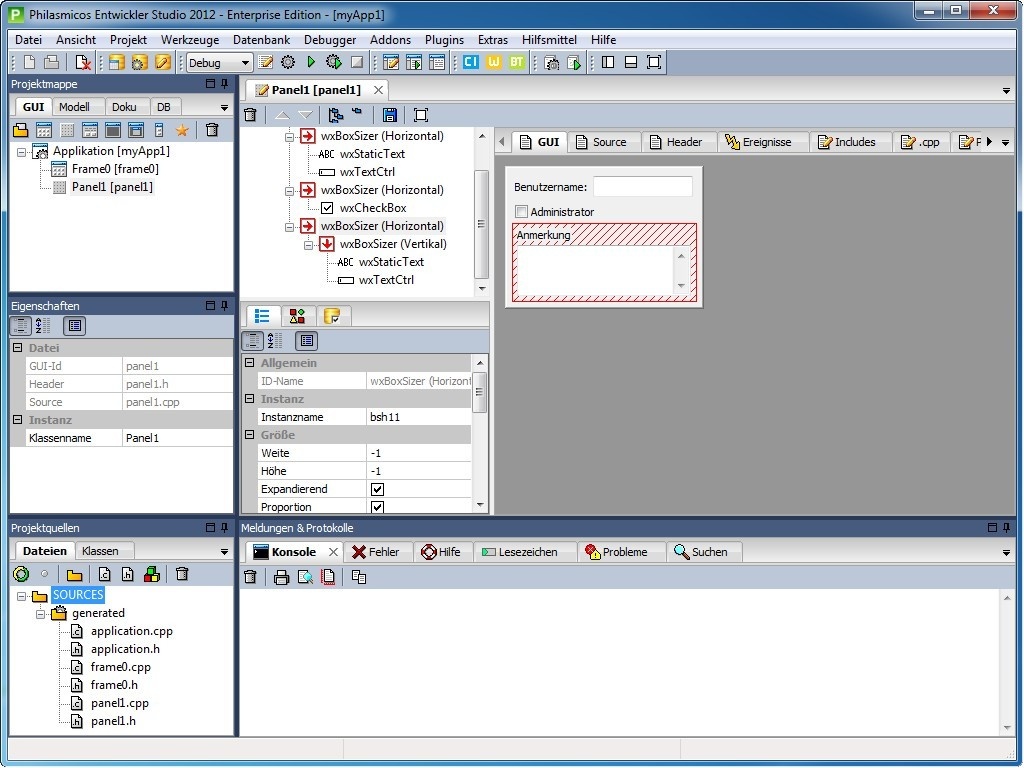
Task: Click the star favorite icon in Projektmappe
Action: 182,130
